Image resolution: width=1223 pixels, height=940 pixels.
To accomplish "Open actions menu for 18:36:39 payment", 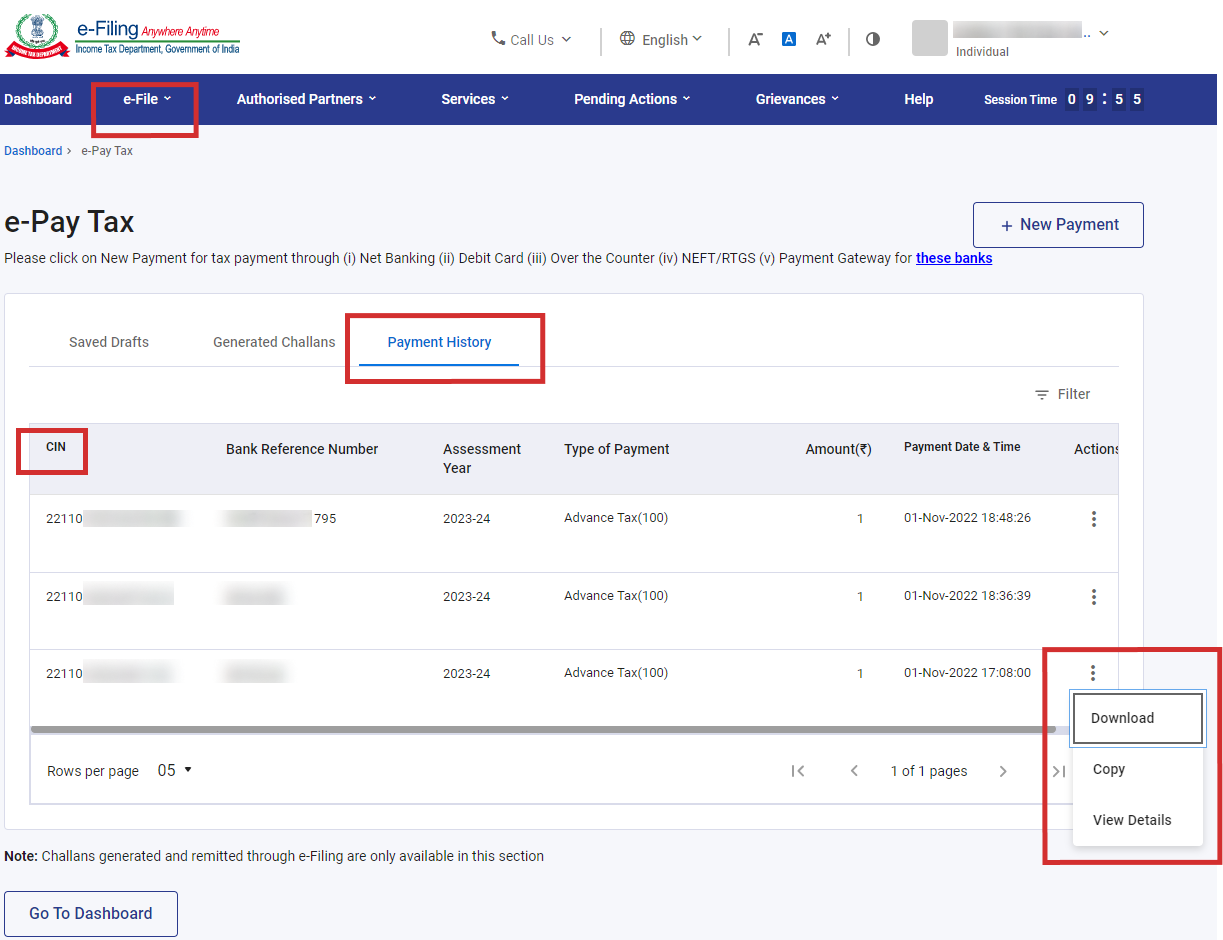I will 1094,597.
